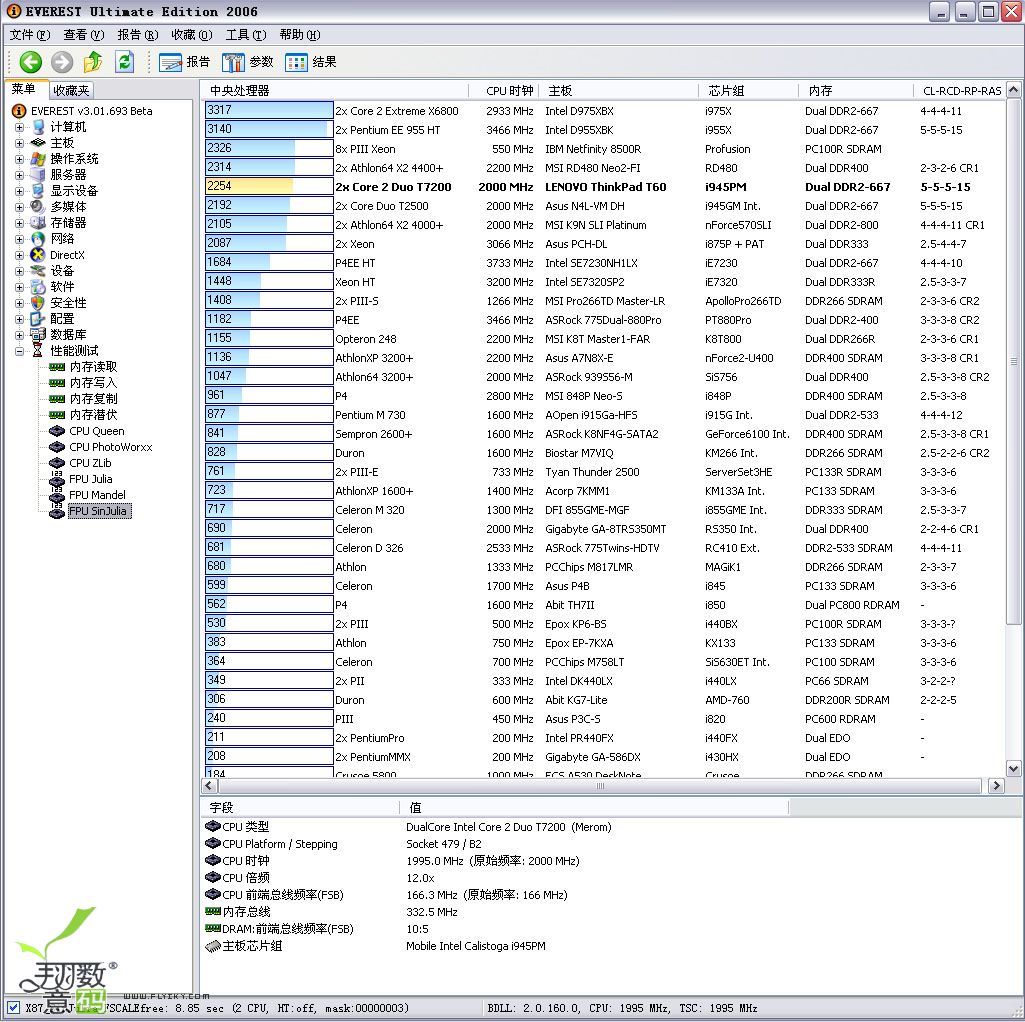This screenshot has height=1022, width=1025.
Task: Click the 结果 results toolbar icon
Action: tap(296, 62)
